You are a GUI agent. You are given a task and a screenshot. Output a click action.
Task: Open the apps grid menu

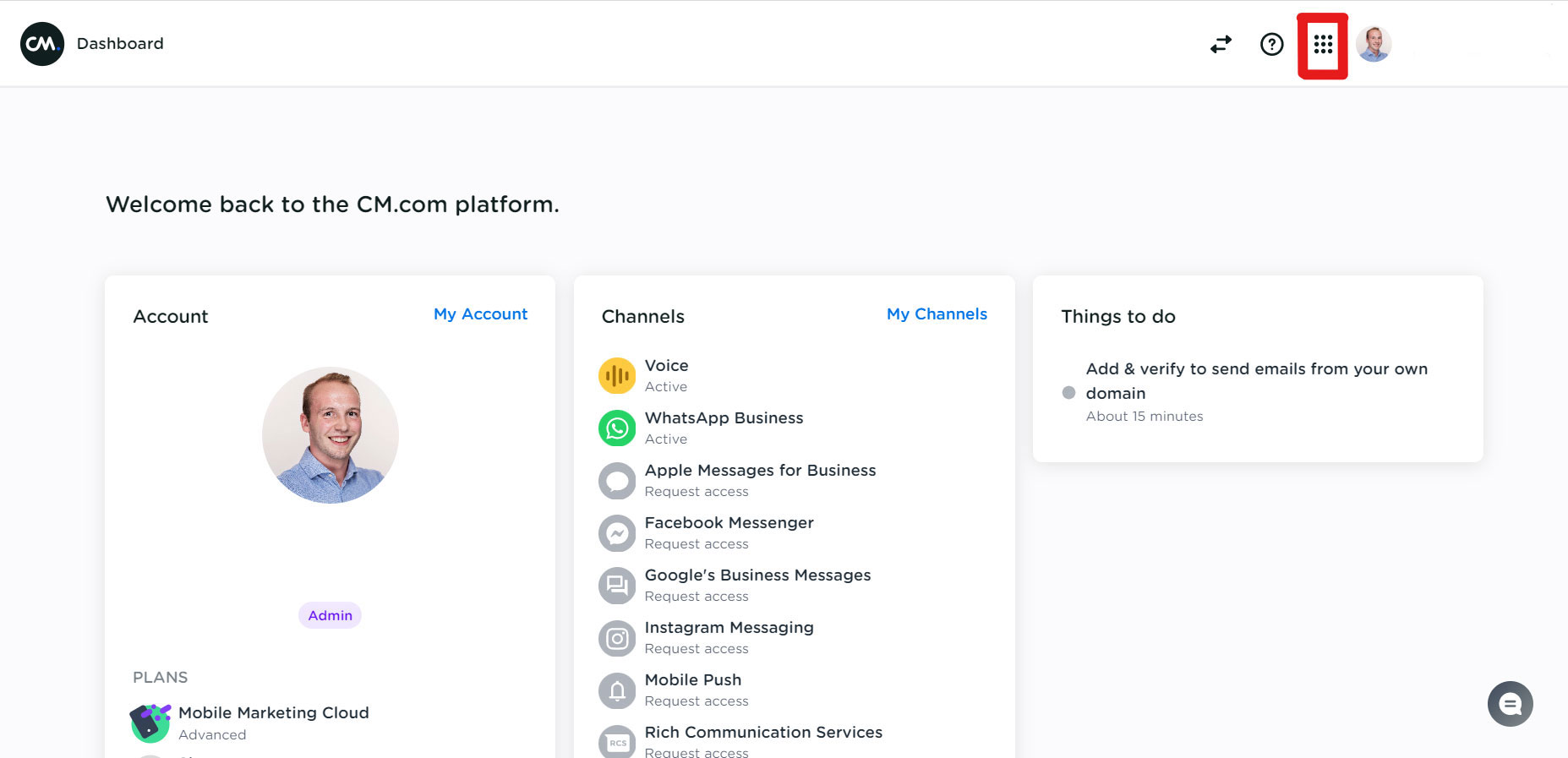click(1323, 44)
